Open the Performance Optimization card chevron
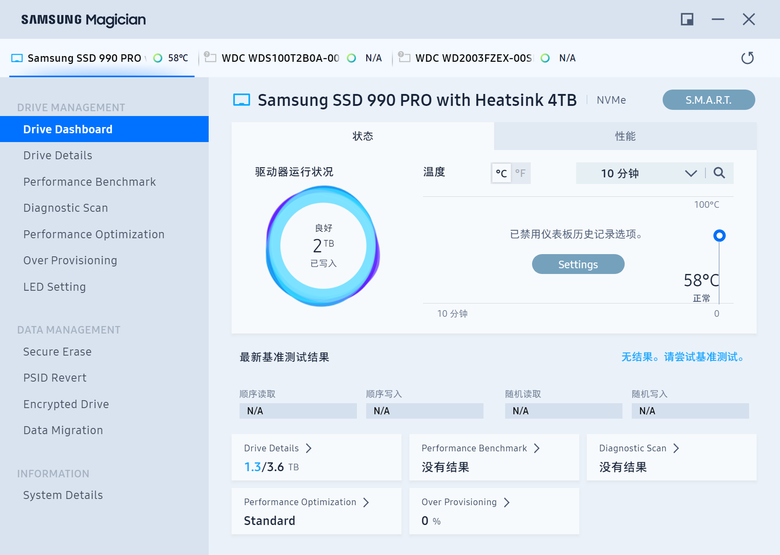780x555 pixels. point(366,502)
